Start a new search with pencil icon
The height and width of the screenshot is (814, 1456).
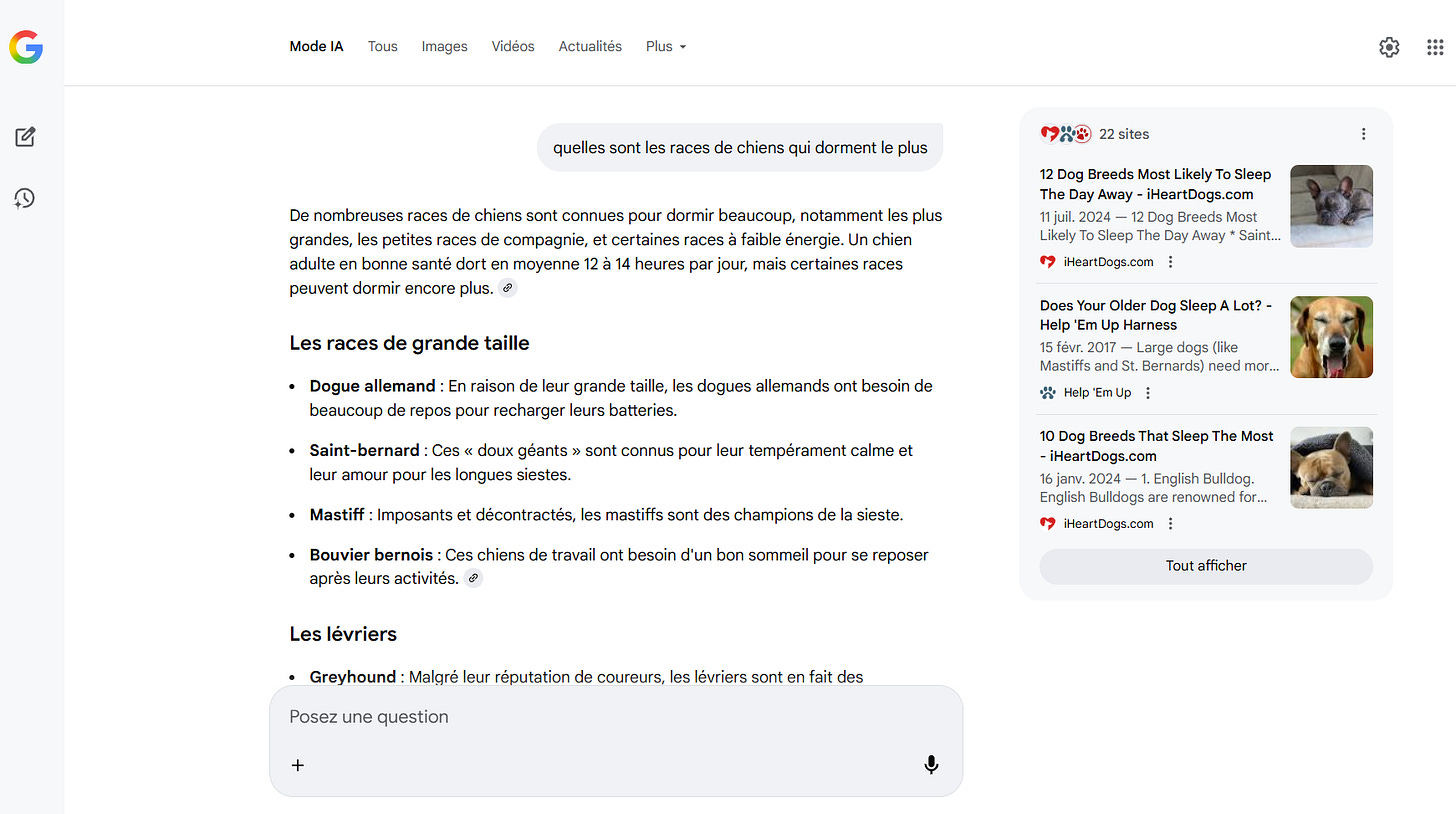[26, 137]
